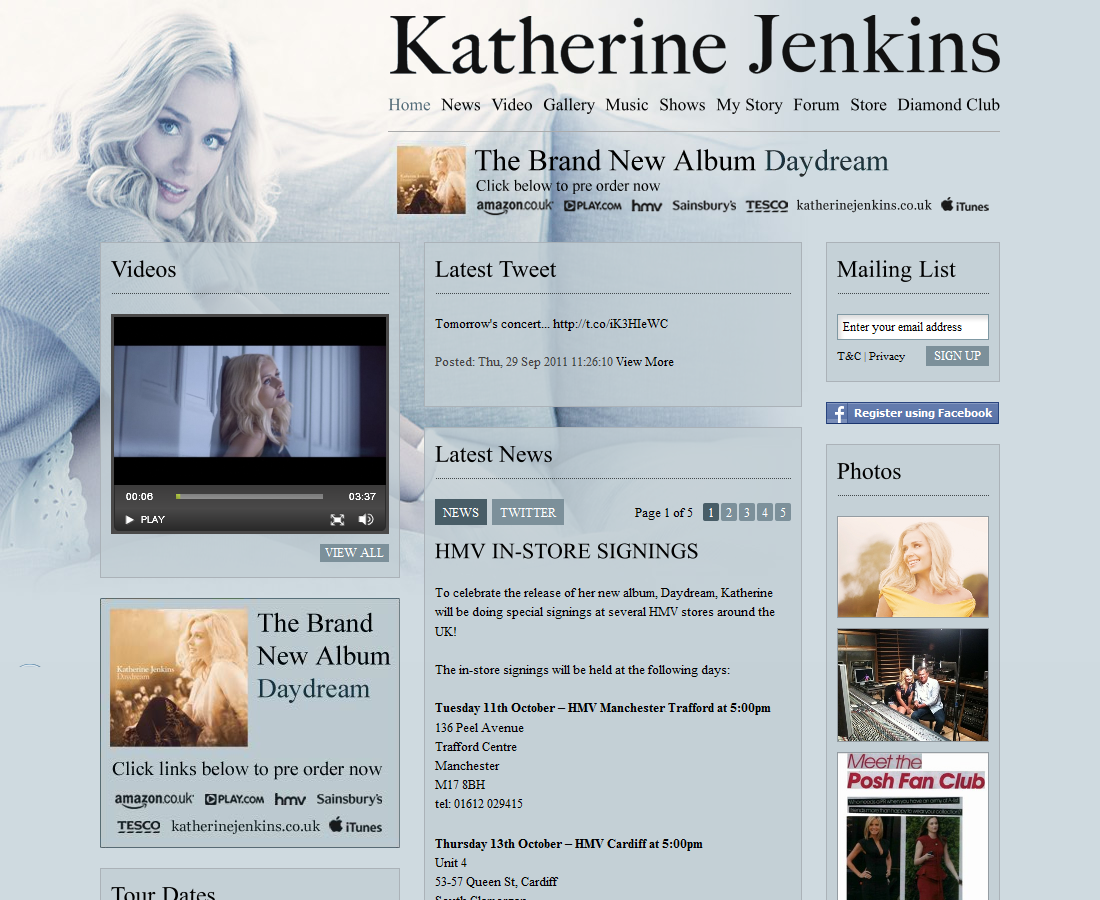Viewport: 1100px width, 900px height.
Task: Click the hmv logo in top banner
Action: (646, 206)
